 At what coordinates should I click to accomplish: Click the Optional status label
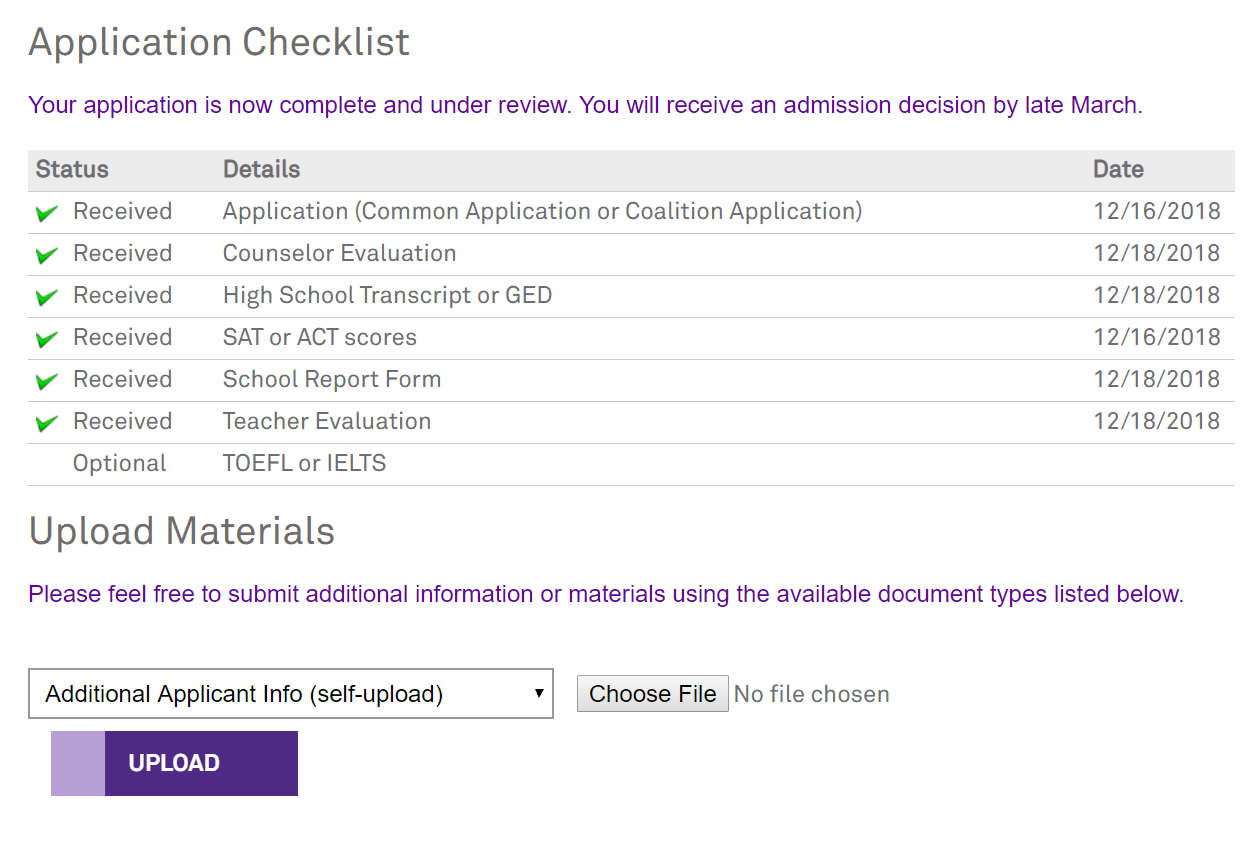point(120,464)
